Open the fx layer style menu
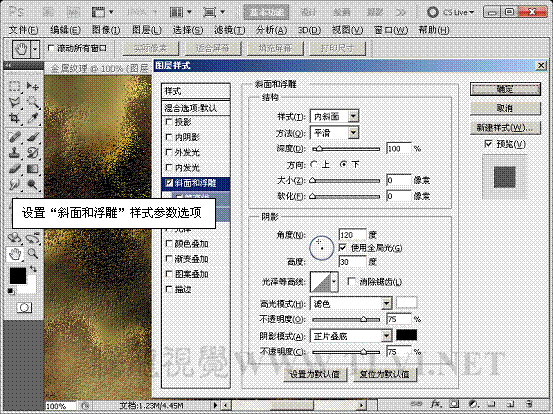The width and height of the screenshot is (553, 414). tap(436, 404)
